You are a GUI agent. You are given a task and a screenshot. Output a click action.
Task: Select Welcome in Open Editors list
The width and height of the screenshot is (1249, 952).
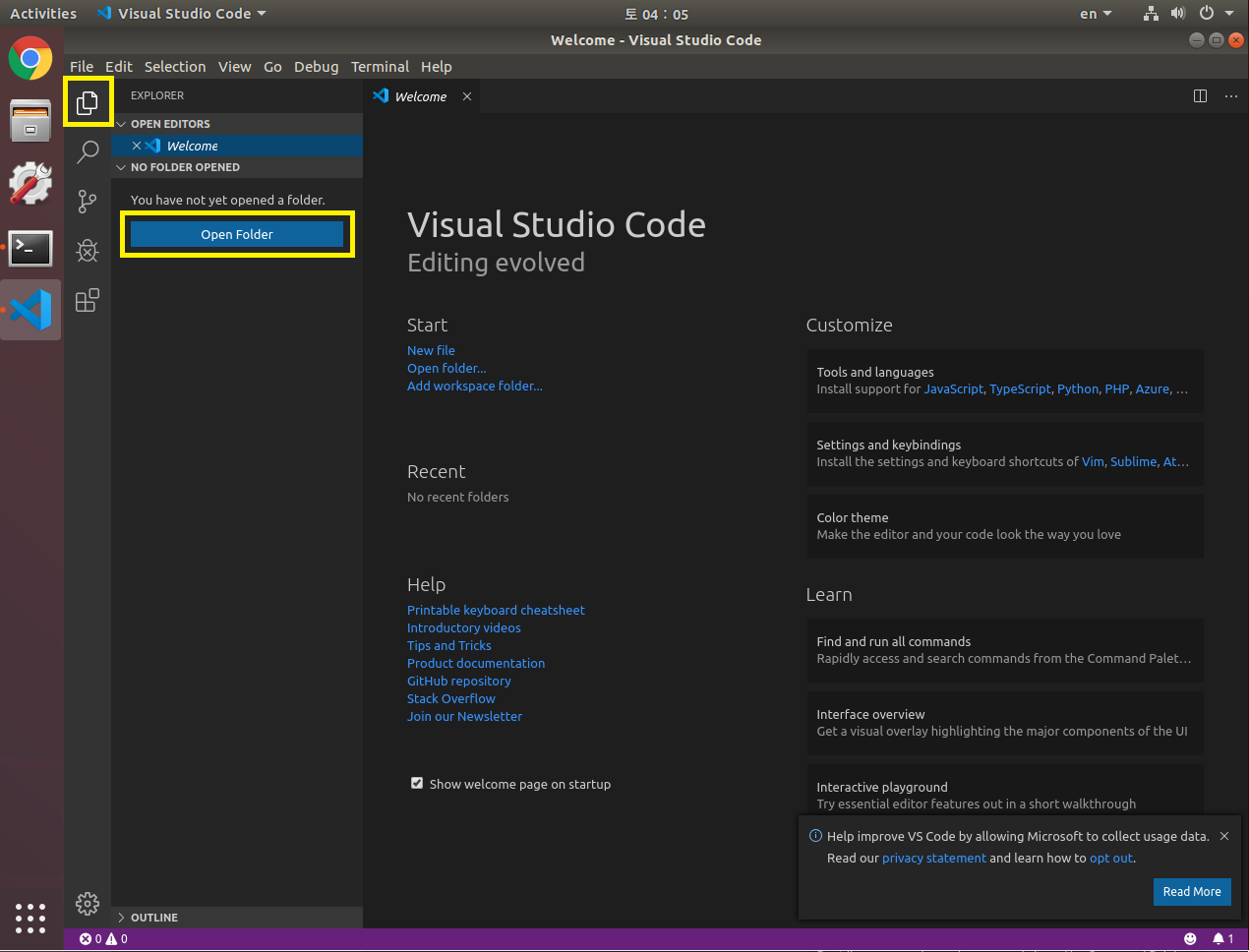tap(237, 146)
